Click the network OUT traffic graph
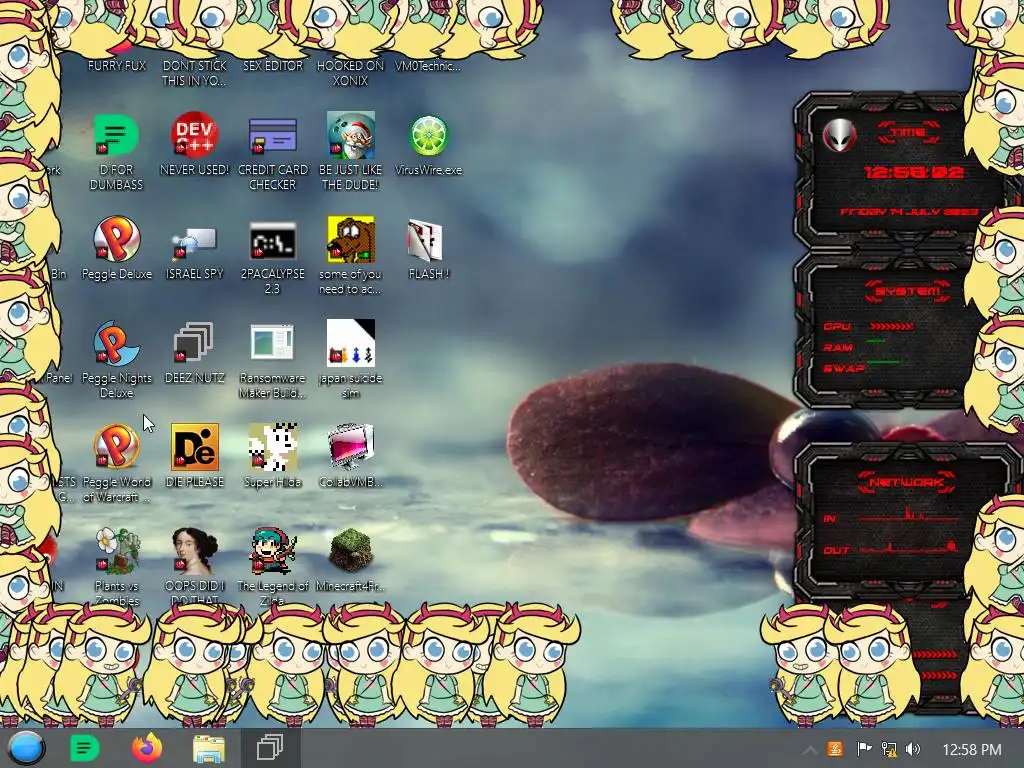 [x=908, y=547]
